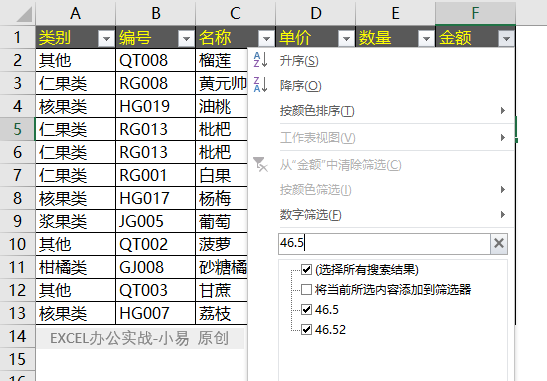Screen dimensions: 547x381
Task: Click the descending sort Z-A icon
Action: pos(261,84)
